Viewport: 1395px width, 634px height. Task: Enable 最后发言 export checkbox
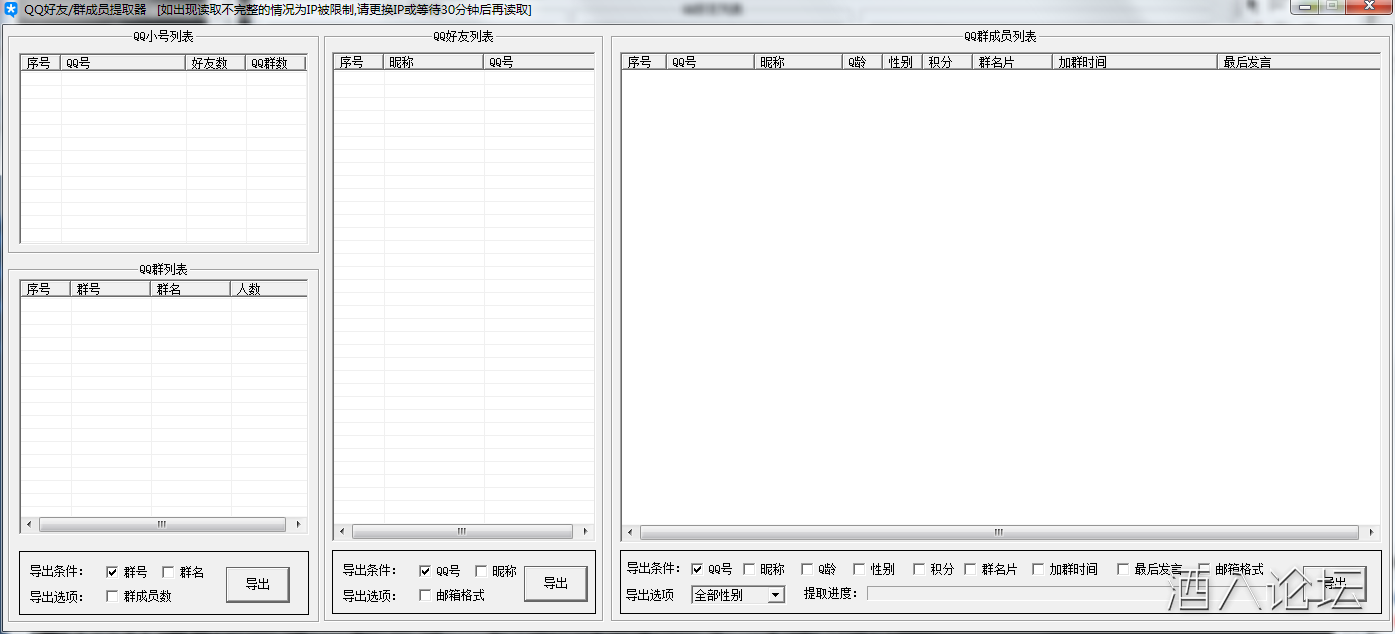1123,569
